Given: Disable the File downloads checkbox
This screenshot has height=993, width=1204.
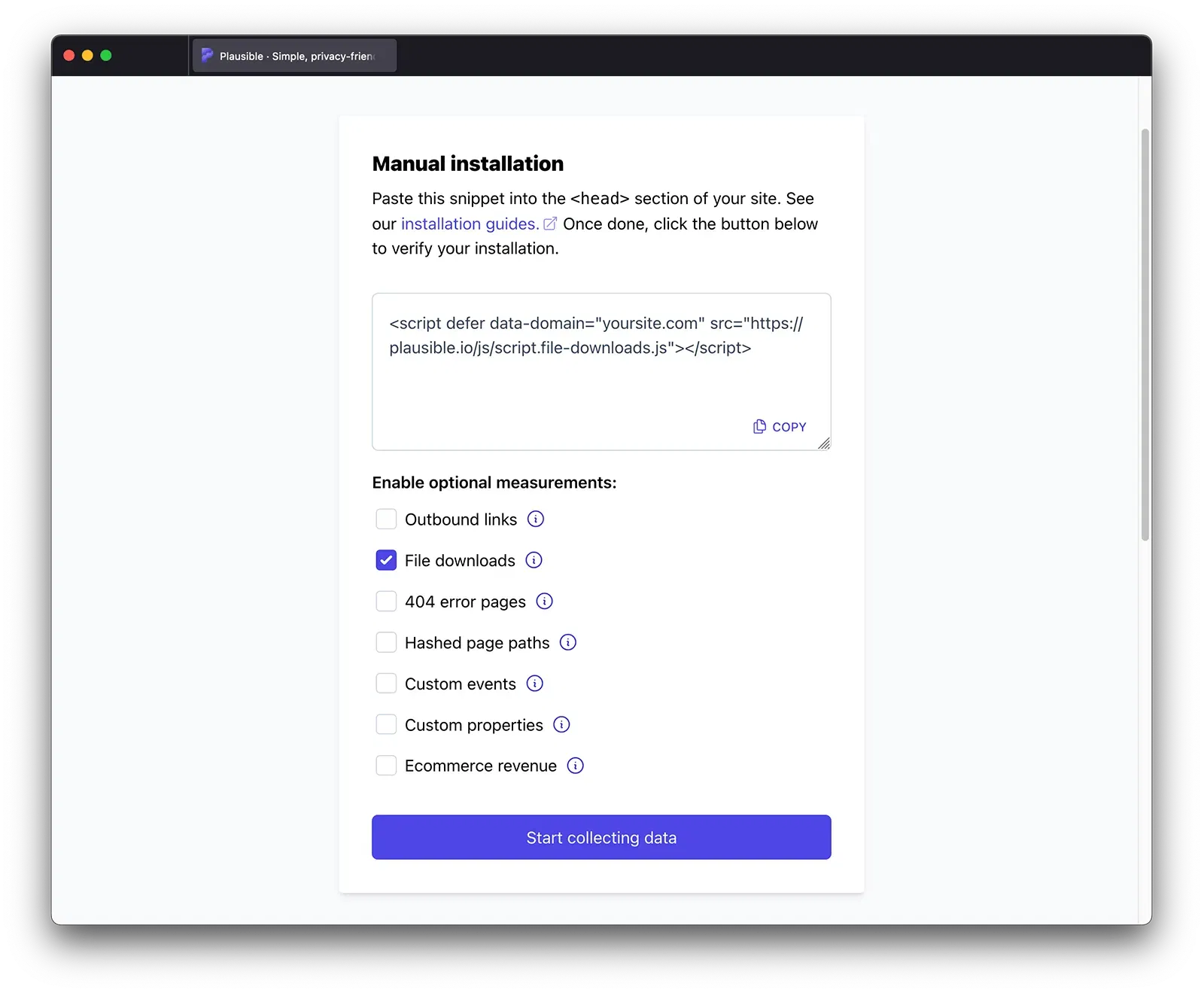Looking at the screenshot, I should click(x=386, y=560).
